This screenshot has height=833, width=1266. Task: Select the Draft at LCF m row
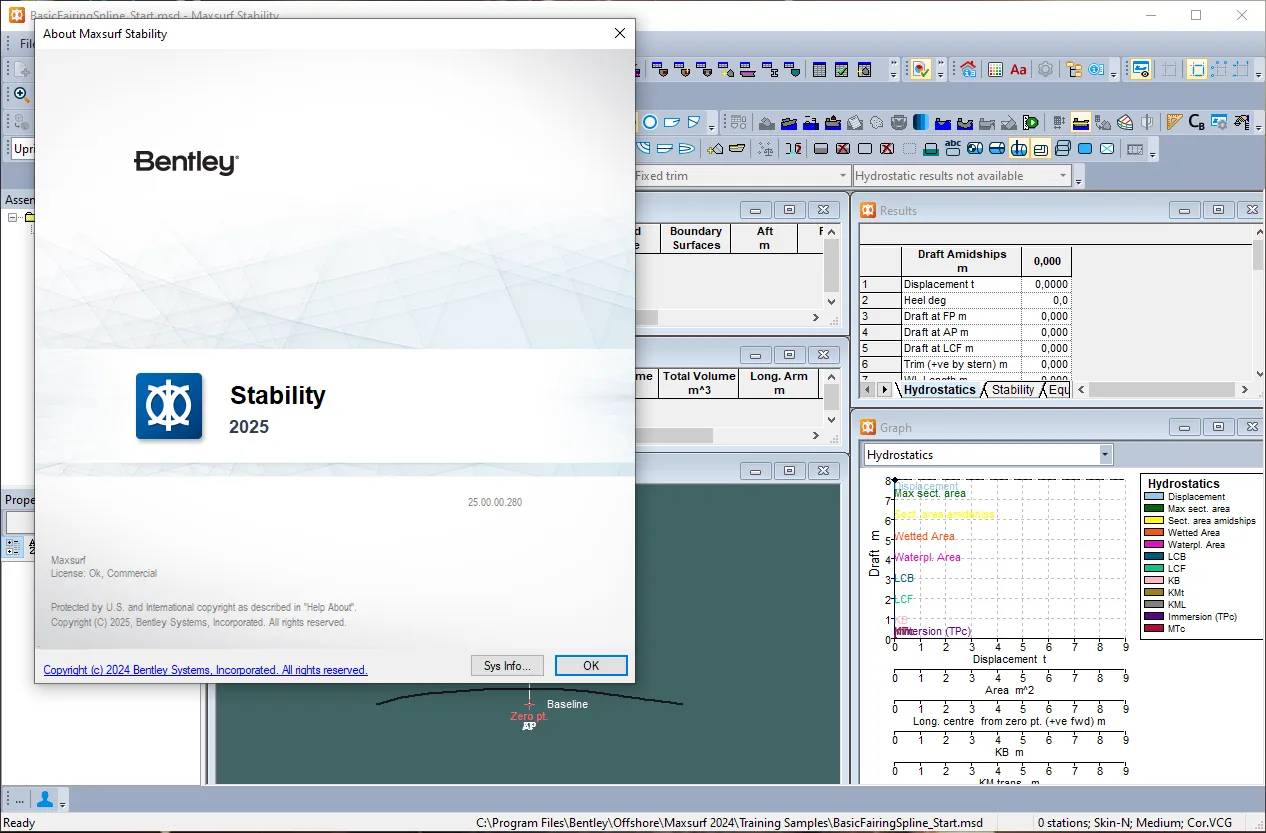coord(965,348)
